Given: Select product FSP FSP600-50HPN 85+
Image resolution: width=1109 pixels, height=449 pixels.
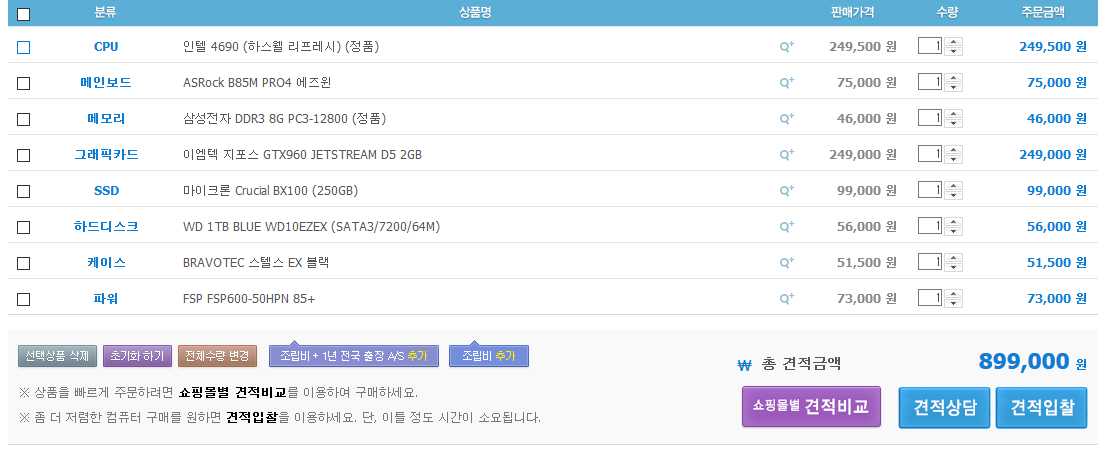Looking at the screenshot, I should (249, 298).
